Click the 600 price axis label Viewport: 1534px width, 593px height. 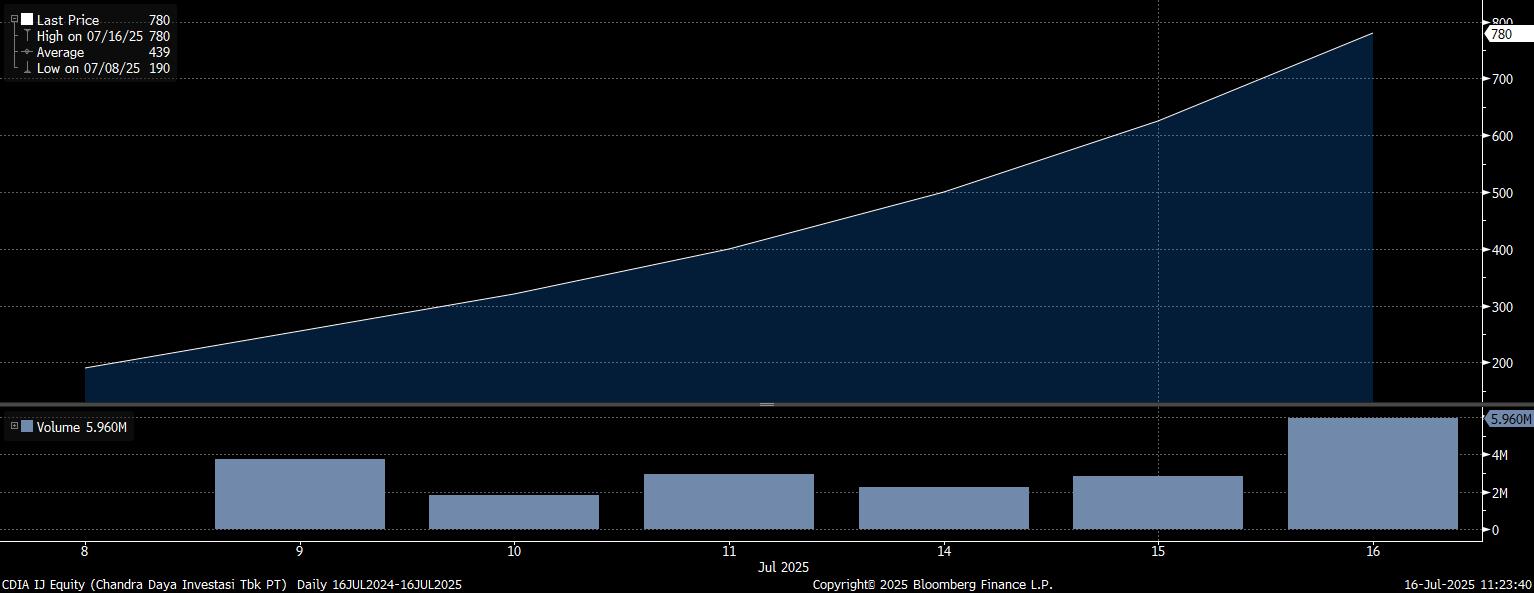point(1502,136)
